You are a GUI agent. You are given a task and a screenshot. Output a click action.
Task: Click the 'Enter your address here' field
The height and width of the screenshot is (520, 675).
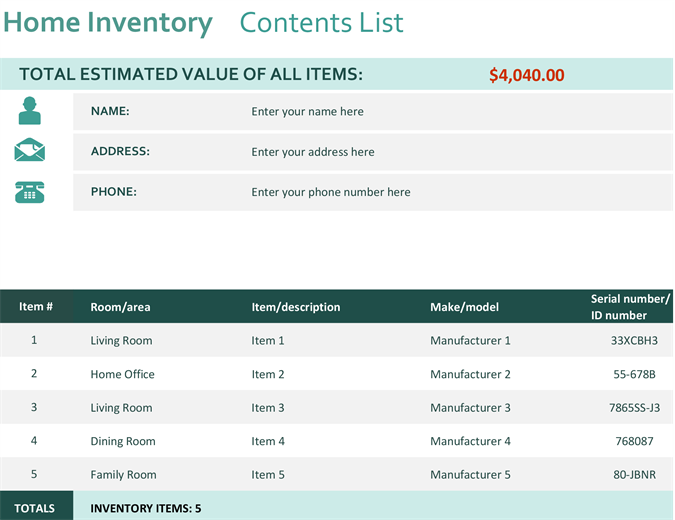point(313,152)
